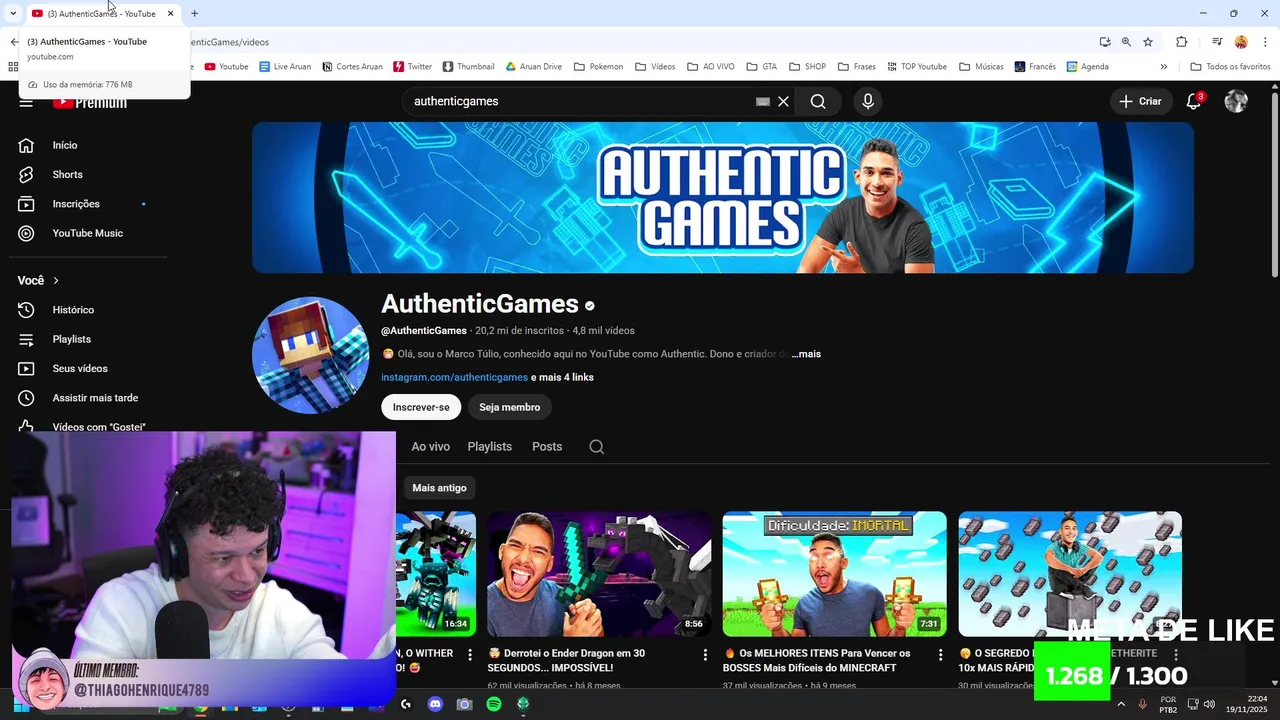The height and width of the screenshot is (720, 1280).
Task: Open the Chrome profile avatar
Action: tap(1241, 42)
